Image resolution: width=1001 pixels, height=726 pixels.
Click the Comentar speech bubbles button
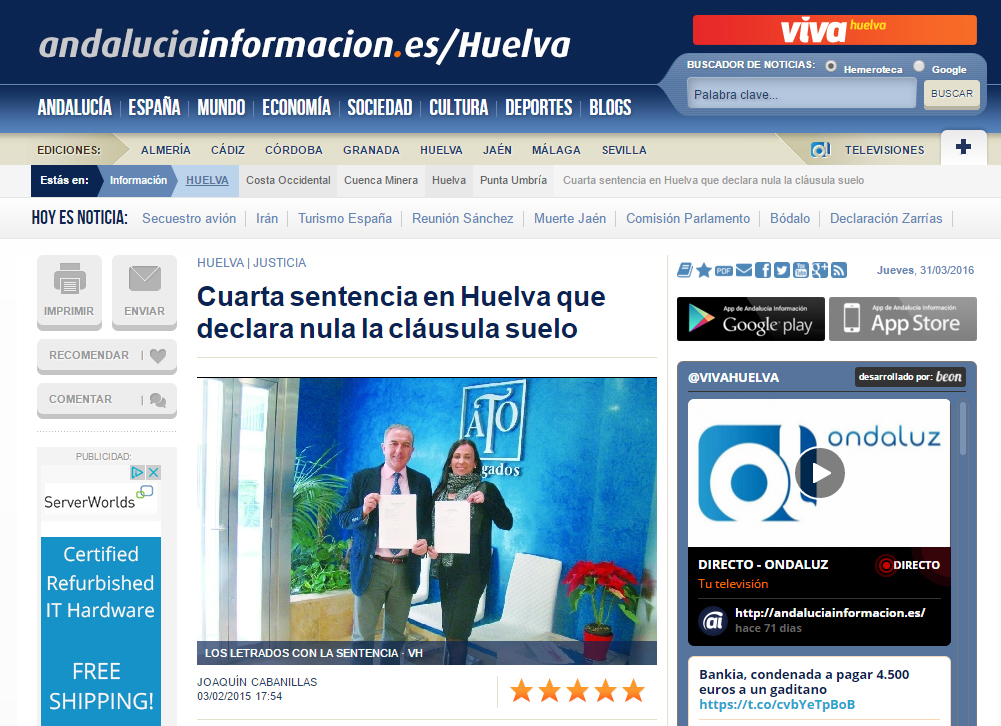coord(107,400)
